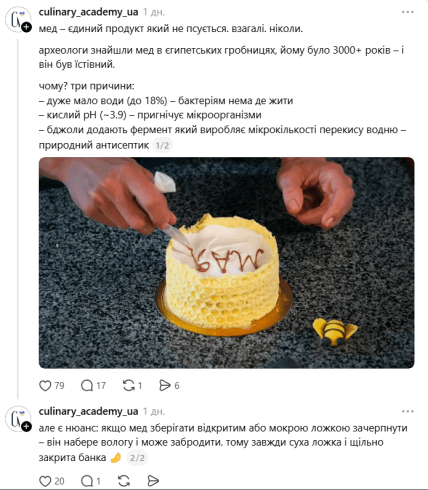The image size is (428, 490).
Task: Follow via plus badge on second avatar
Action: pyautogui.click(x=26, y=427)
